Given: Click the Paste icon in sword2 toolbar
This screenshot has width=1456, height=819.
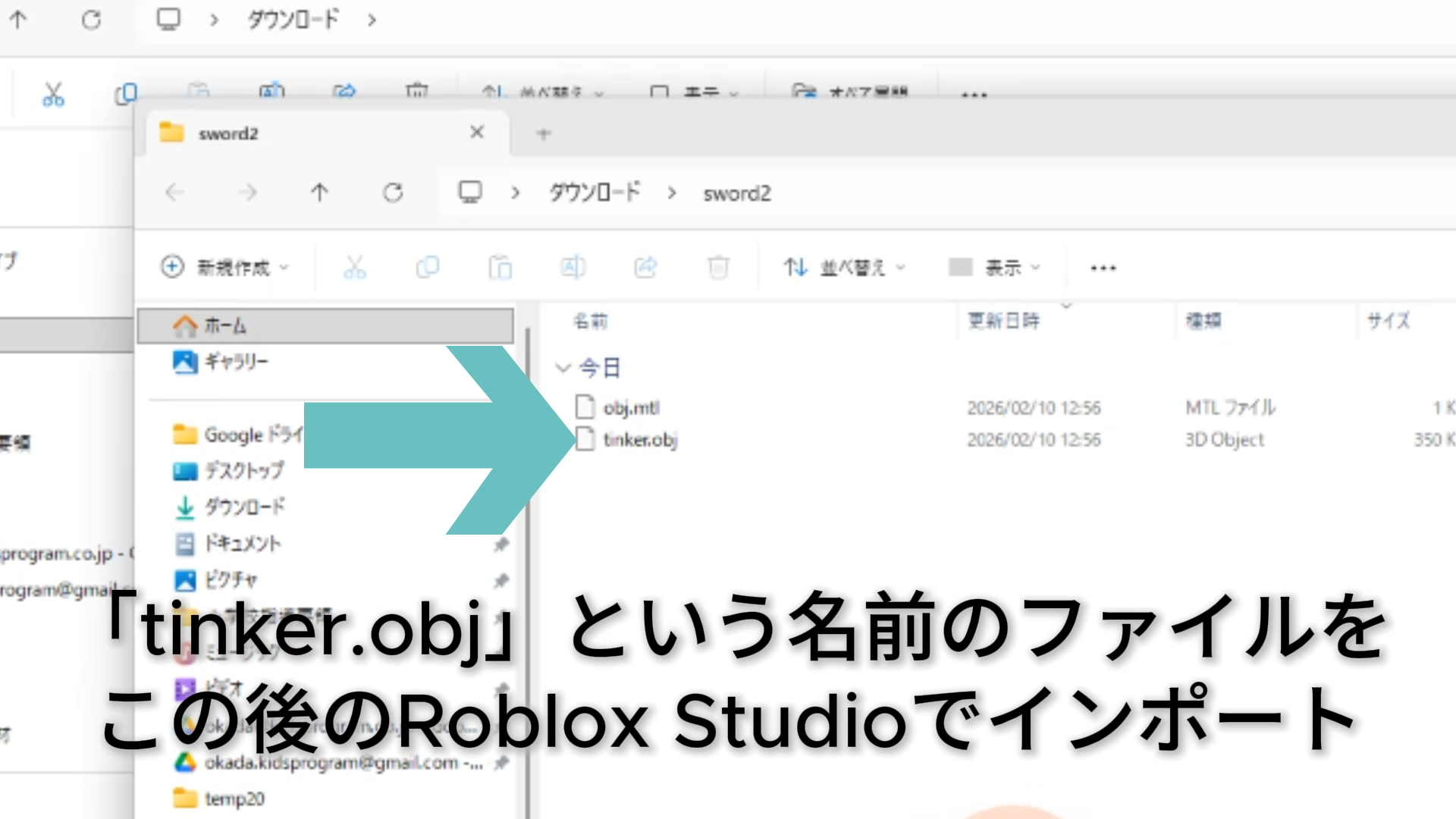Looking at the screenshot, I should 500,267.
